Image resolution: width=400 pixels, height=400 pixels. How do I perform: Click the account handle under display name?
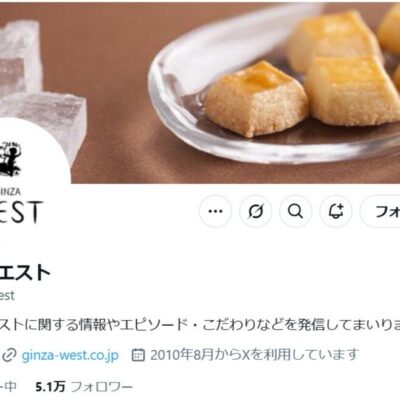click(x=7, y=296)
